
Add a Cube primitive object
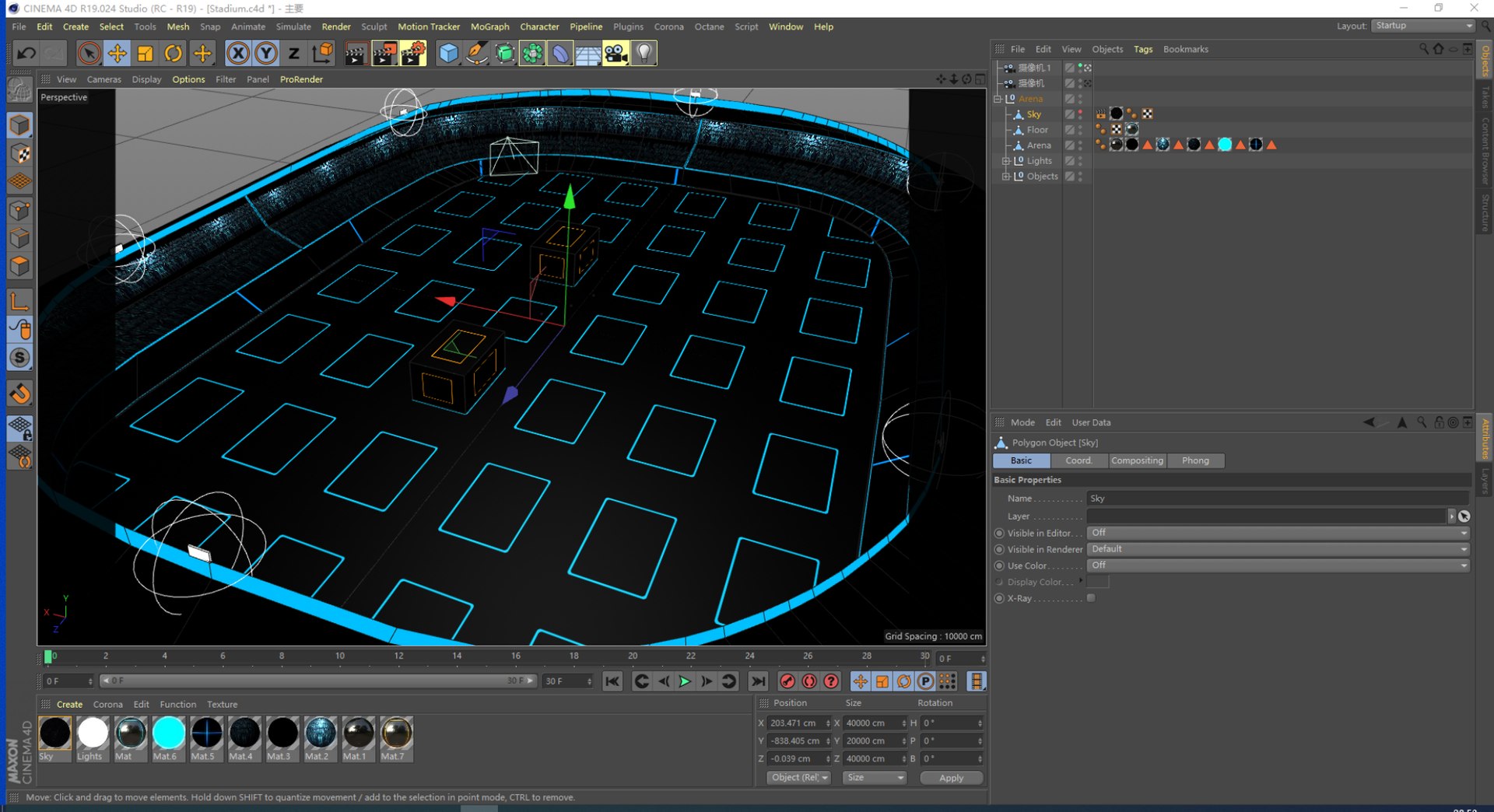tap(448, 53)
